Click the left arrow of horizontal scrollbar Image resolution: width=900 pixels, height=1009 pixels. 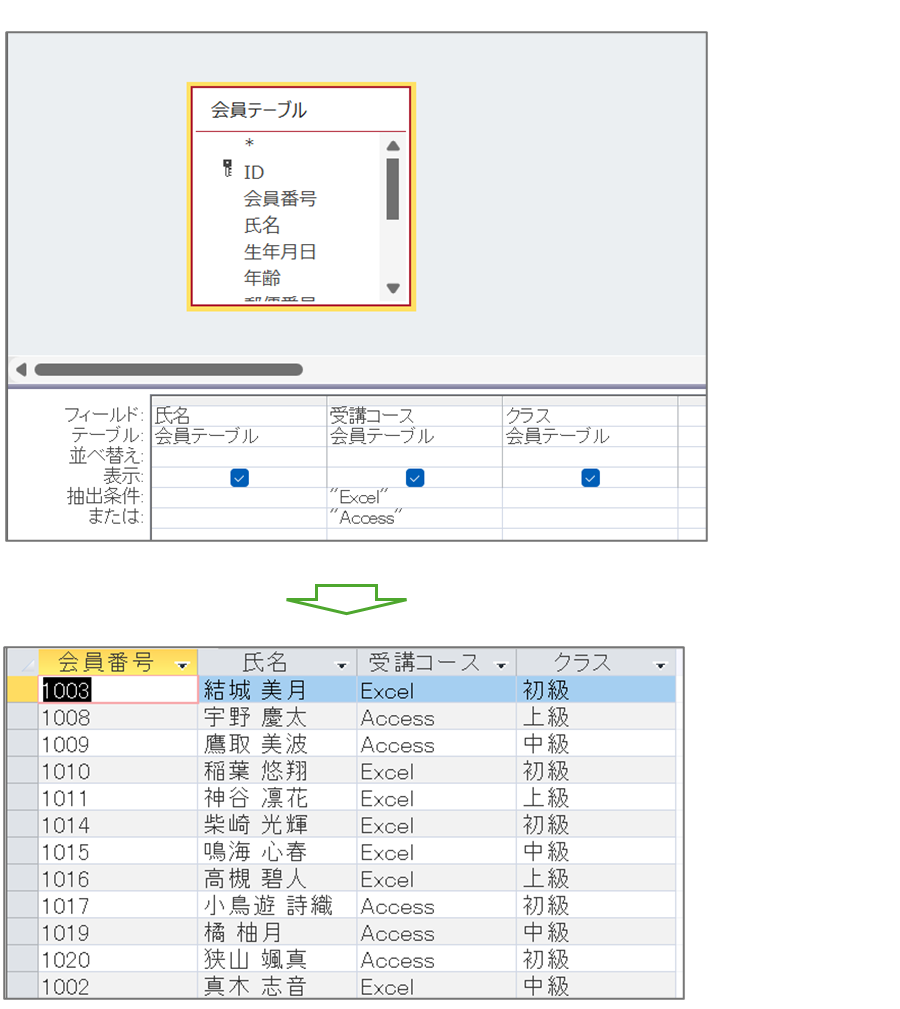21,369
